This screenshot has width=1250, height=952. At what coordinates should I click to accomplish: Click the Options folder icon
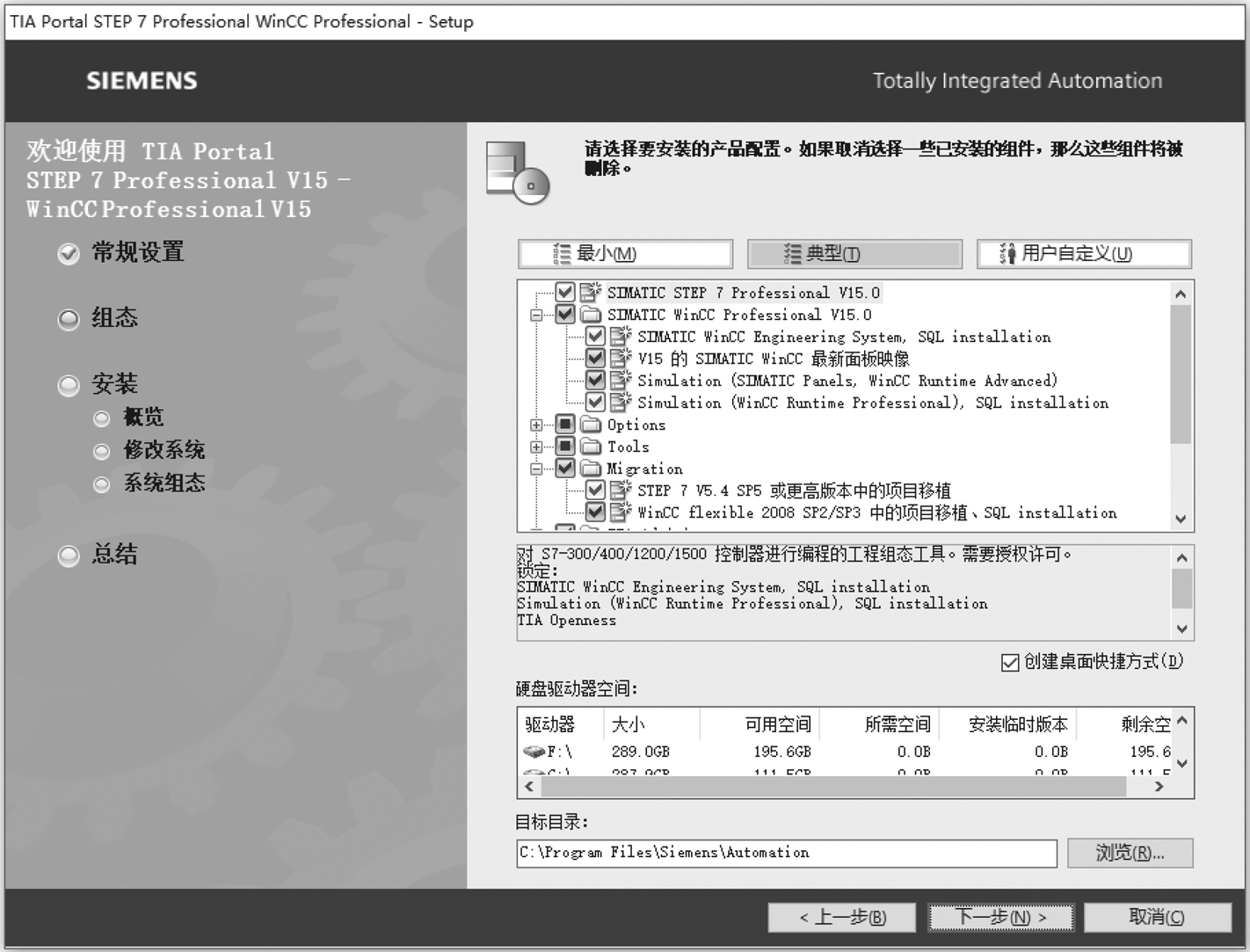pyautogui.click(x=591, y=425)
